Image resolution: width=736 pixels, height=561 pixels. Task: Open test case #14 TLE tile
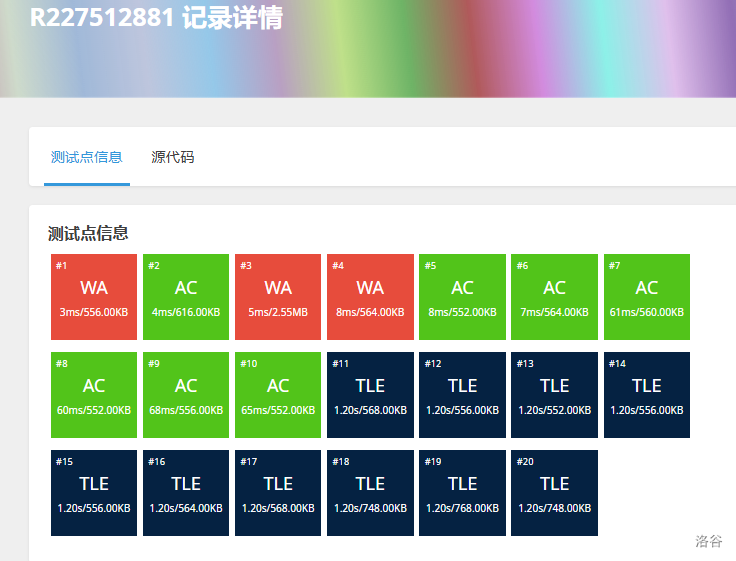point(646,395)
